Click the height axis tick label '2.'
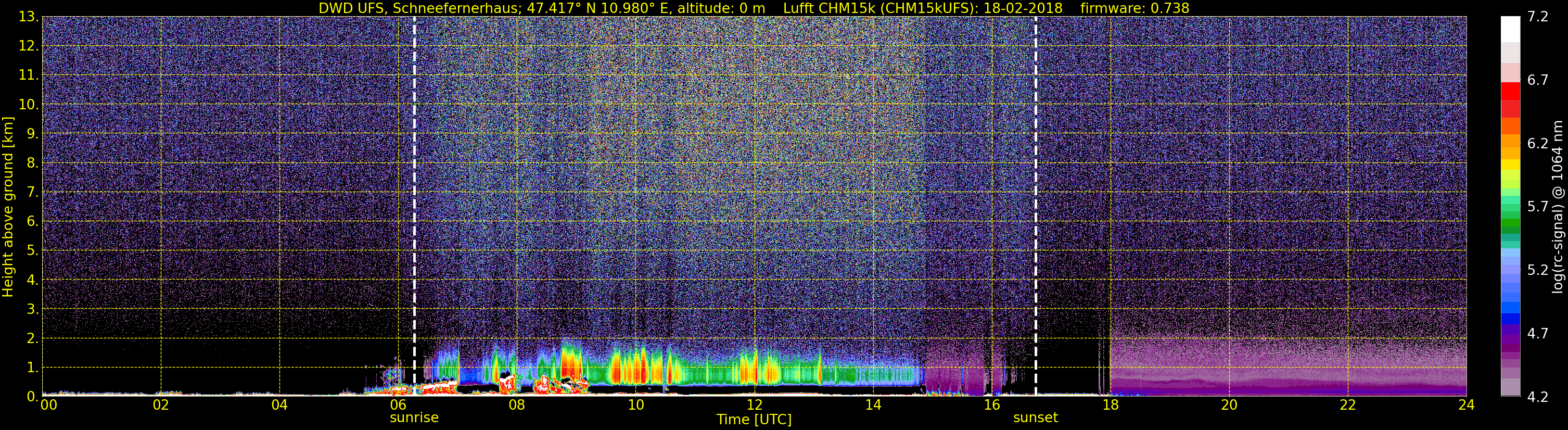The height and width of the screenshot is (430, 1568). click(32, 338)
